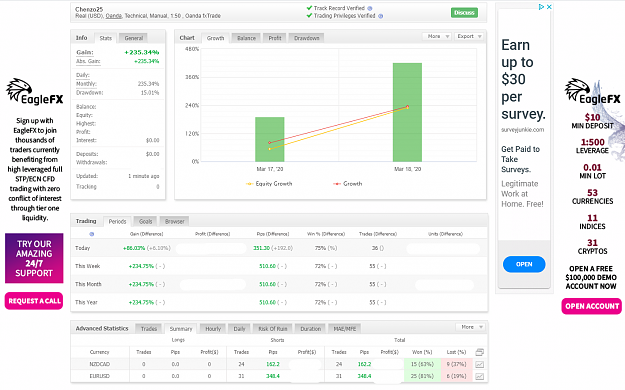Click Pips (Difference) column header

tap(273, 234)
